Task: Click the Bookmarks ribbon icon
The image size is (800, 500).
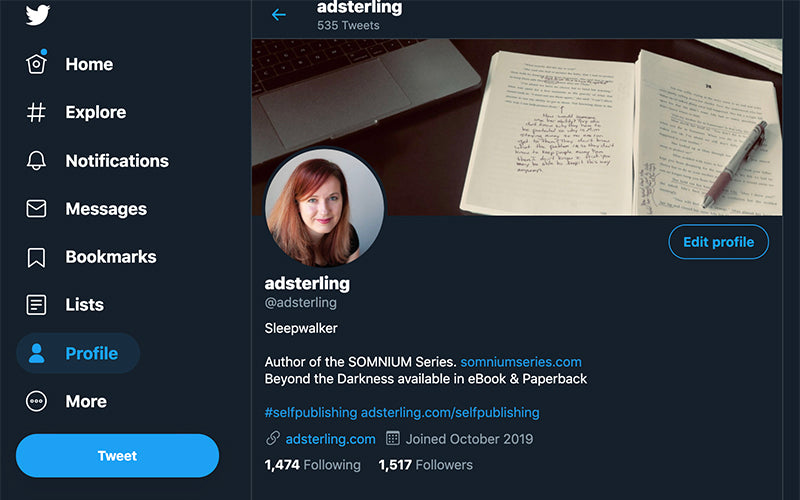Action: pyautogui.click(x=37, y=257)
